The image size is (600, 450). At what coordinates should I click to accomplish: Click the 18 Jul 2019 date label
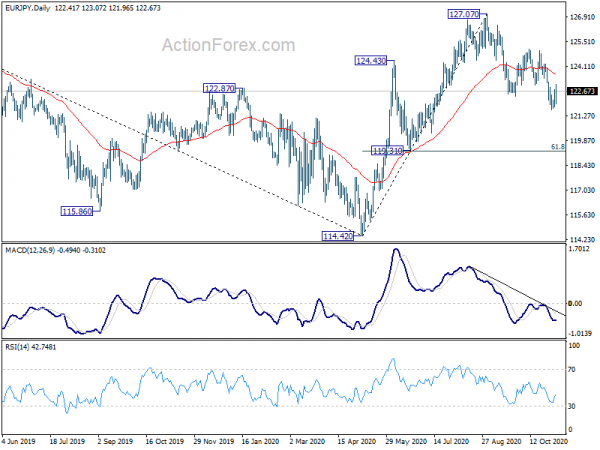[67, 441]
